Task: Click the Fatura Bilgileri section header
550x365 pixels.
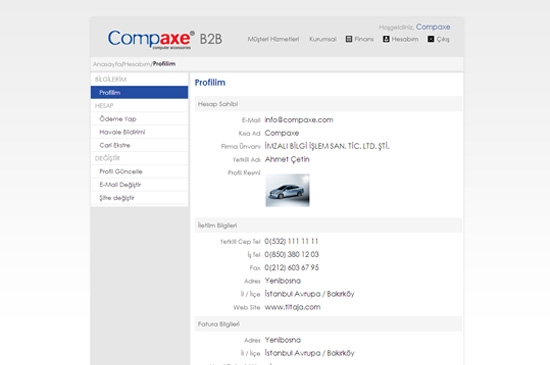Action: pos(328,324)
